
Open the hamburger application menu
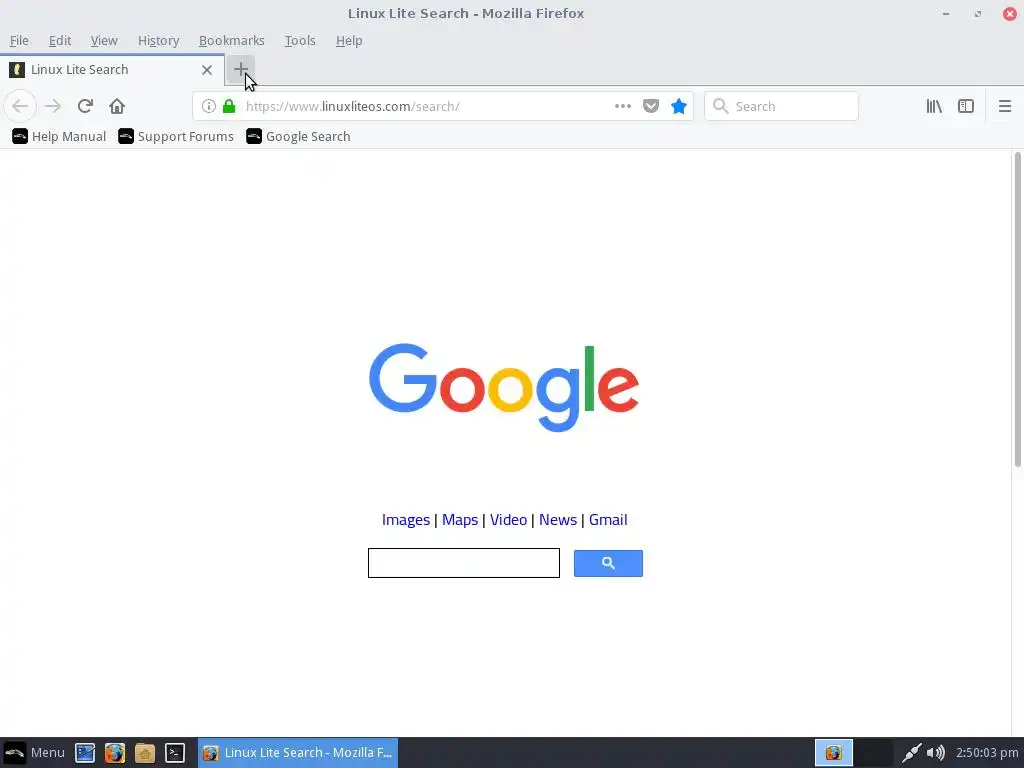click(1004, 106)
